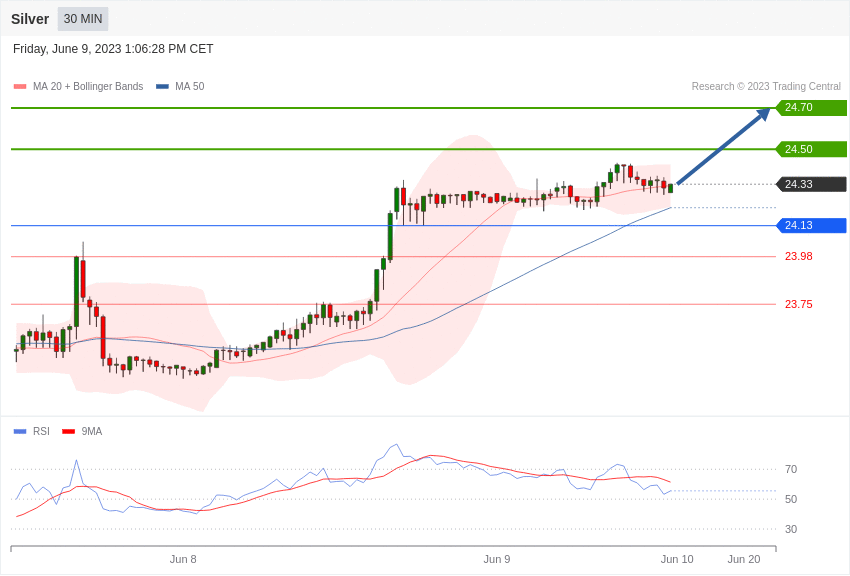
Task: Click the 30 MIN timeframe button
Action: click(83, 19)
